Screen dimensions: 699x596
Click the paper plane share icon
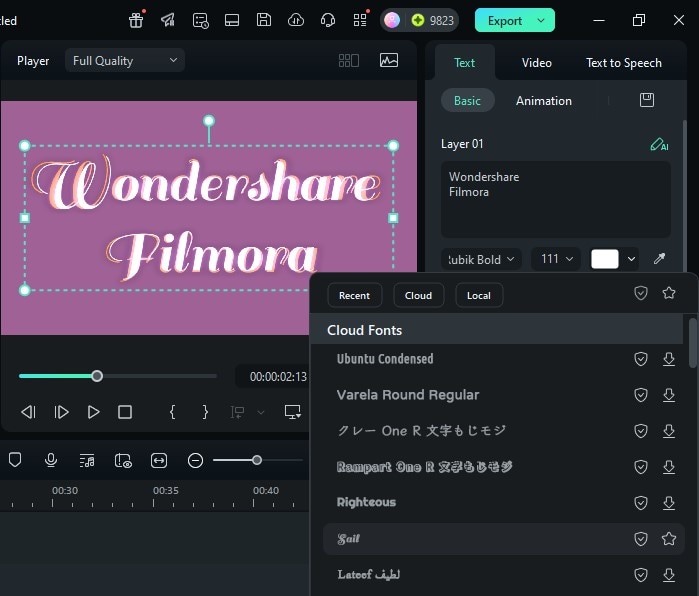click(168, 20)
